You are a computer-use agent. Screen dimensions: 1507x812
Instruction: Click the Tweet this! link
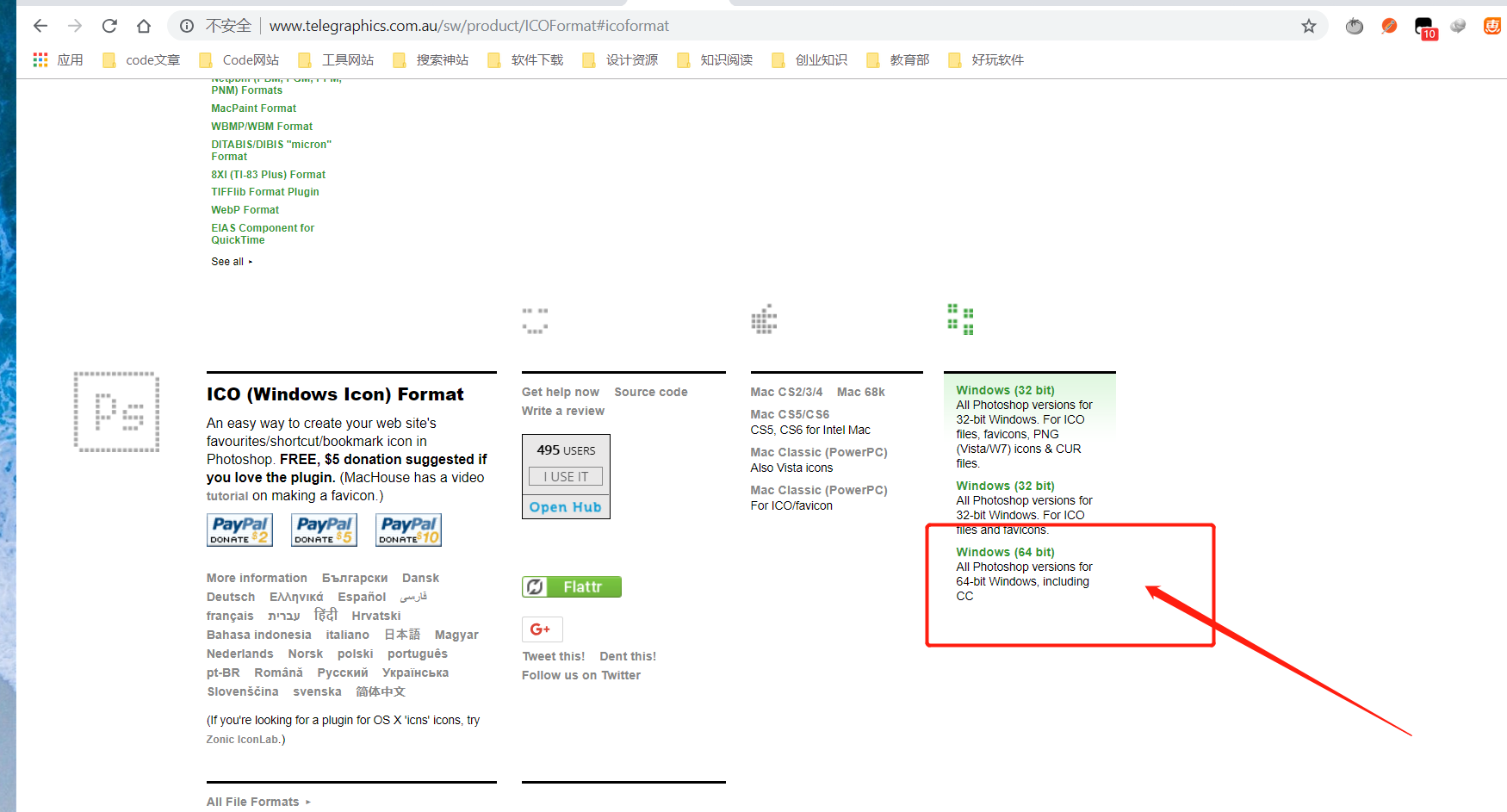pos(553,656)
